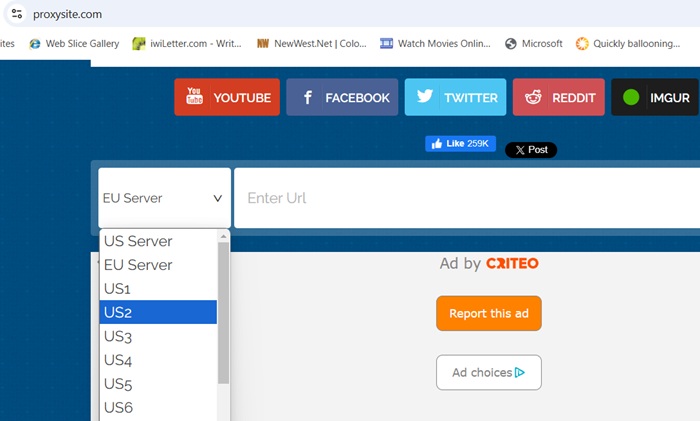
Task: Click the Reddit alien icon
Action: click(533, 96)
